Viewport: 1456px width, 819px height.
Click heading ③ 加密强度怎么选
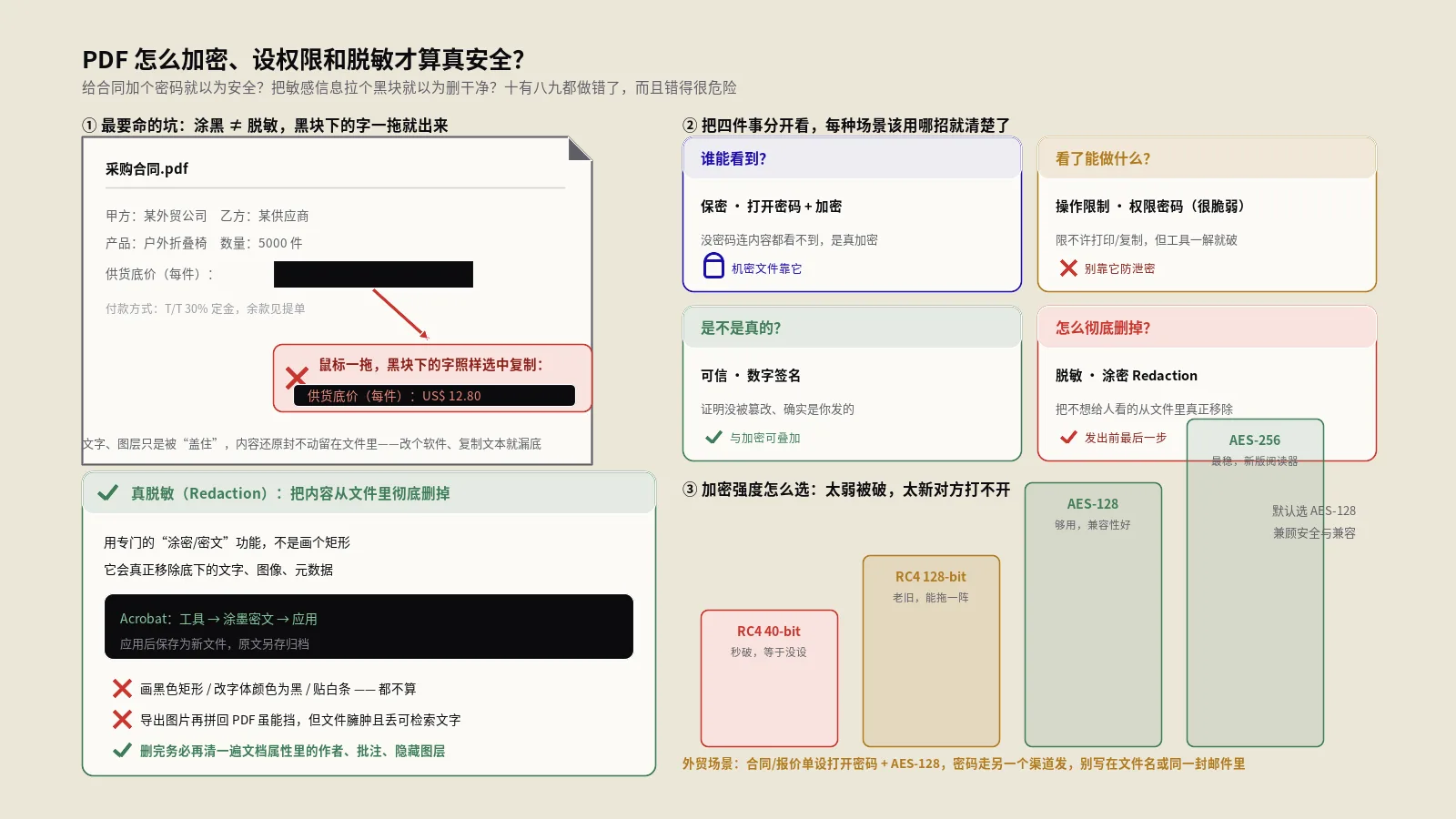[846, 490]
